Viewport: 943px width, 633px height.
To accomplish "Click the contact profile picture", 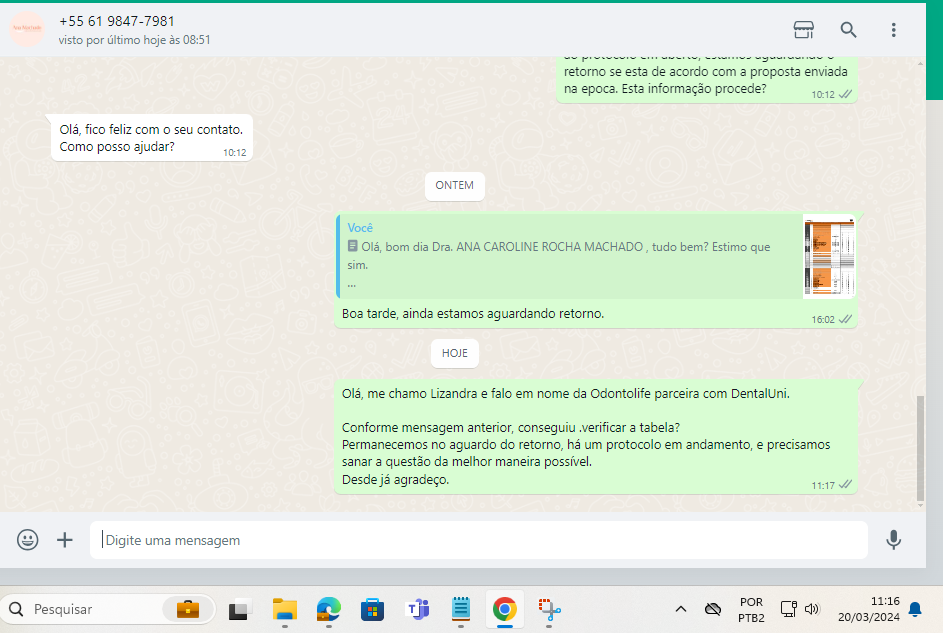I will (x=27, y=29).
